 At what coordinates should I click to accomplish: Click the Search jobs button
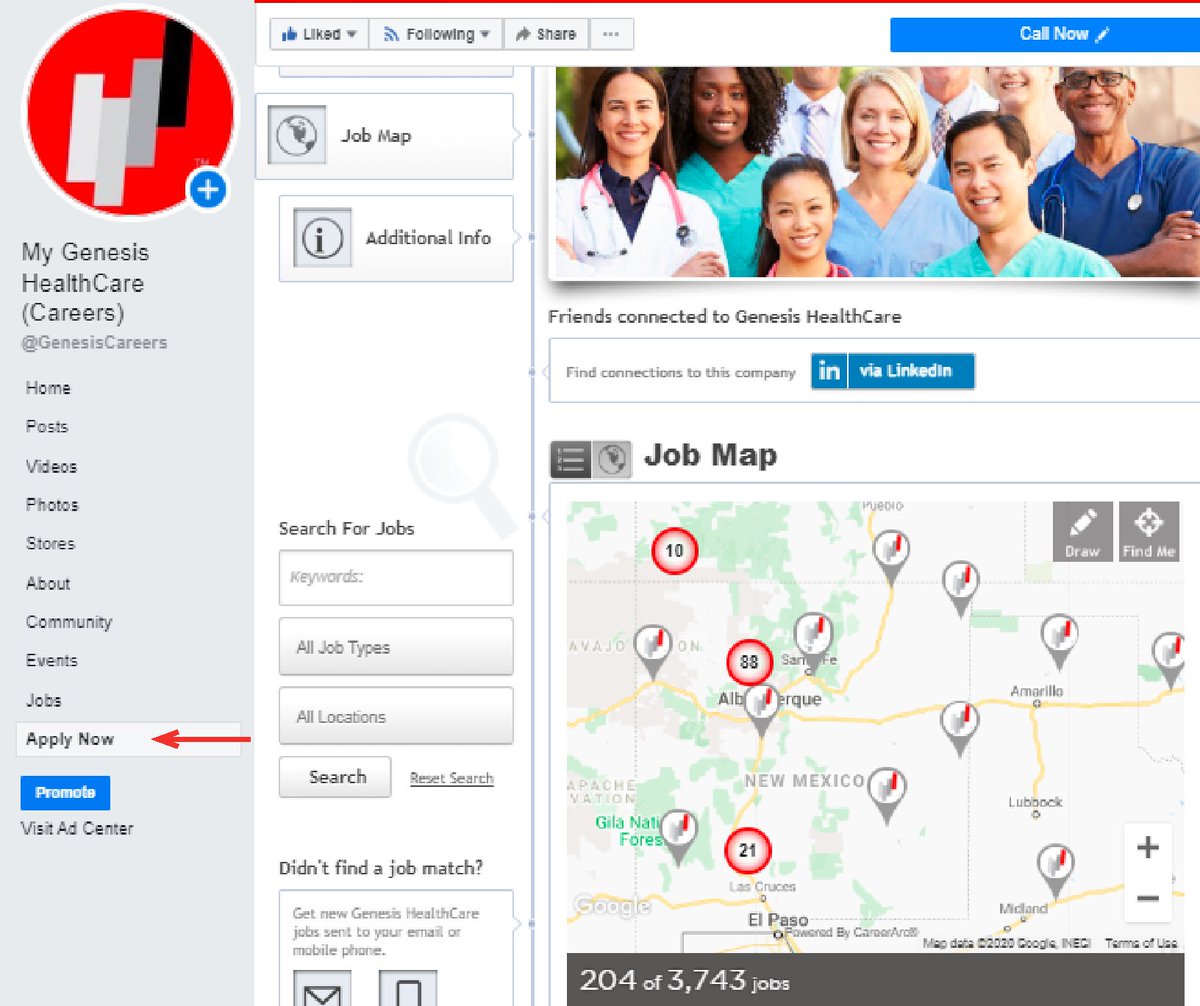(x=335, y=777)
